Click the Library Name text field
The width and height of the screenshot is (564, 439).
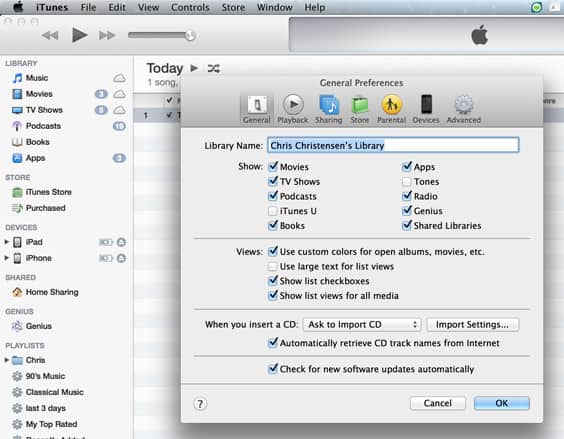tap(393, 145)
